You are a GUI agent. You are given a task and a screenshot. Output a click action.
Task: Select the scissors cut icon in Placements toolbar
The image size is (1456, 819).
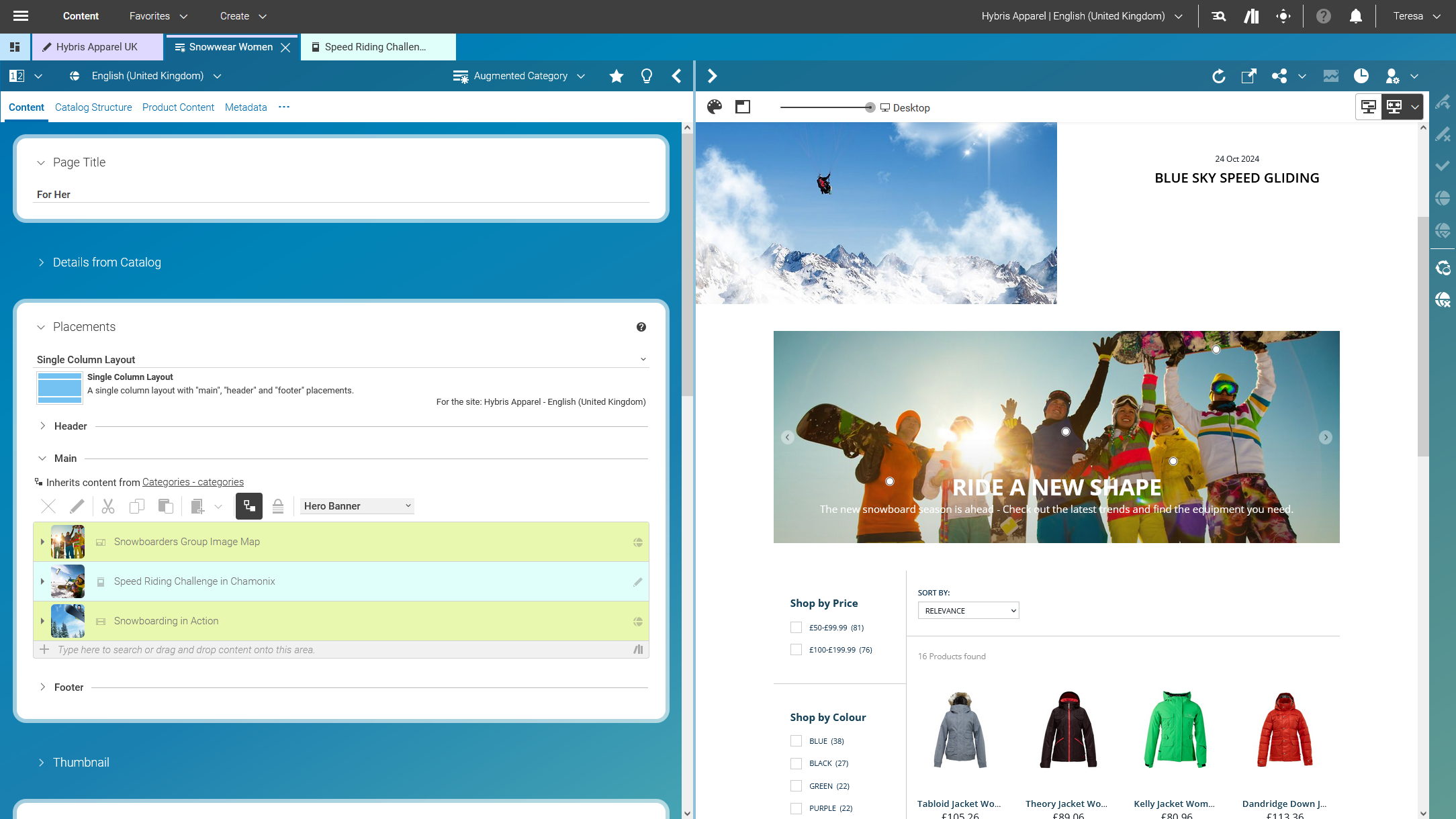[108, 505]
